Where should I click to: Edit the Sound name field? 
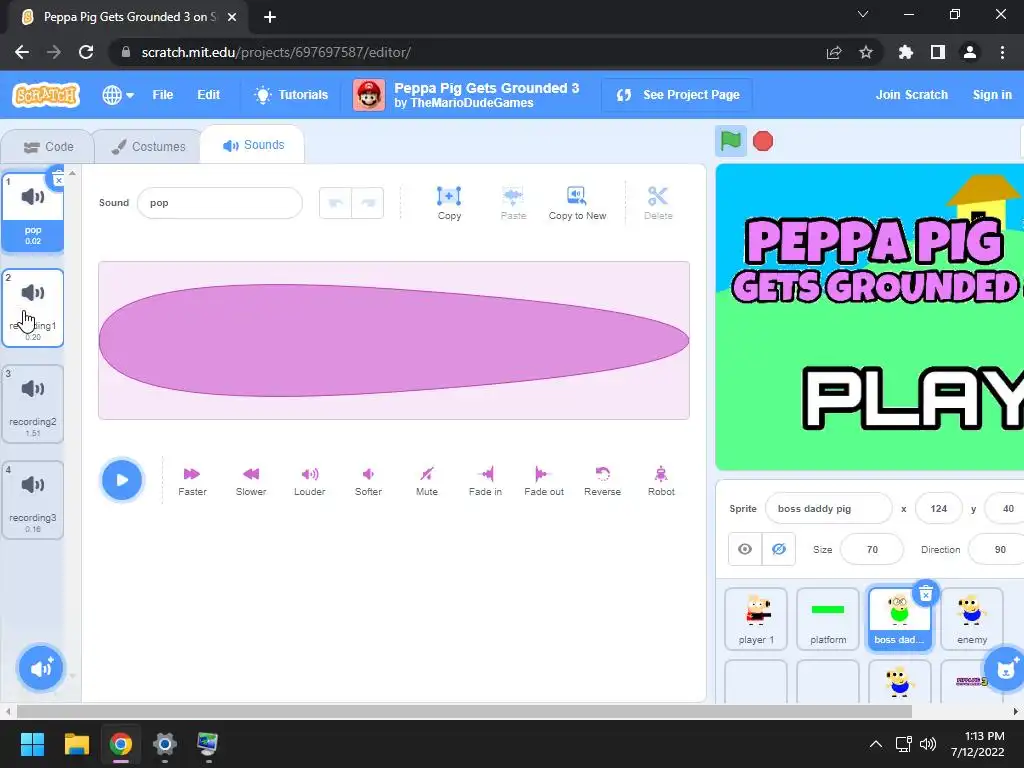point(219,203)
